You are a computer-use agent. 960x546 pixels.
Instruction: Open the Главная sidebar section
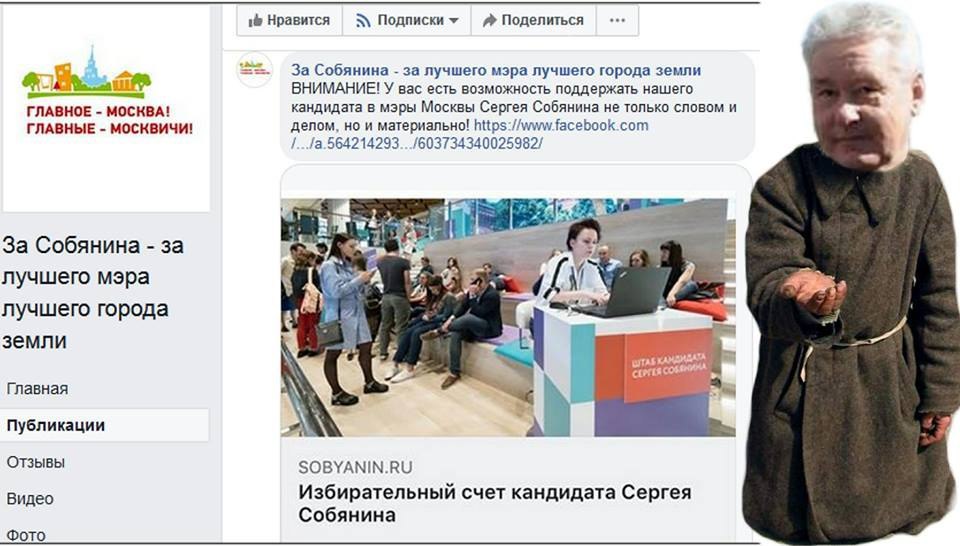tap(37, 389)
